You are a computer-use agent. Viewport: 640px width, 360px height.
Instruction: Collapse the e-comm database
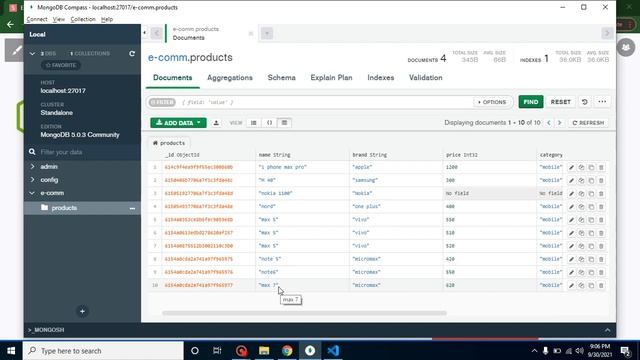(x=33, y=193)
